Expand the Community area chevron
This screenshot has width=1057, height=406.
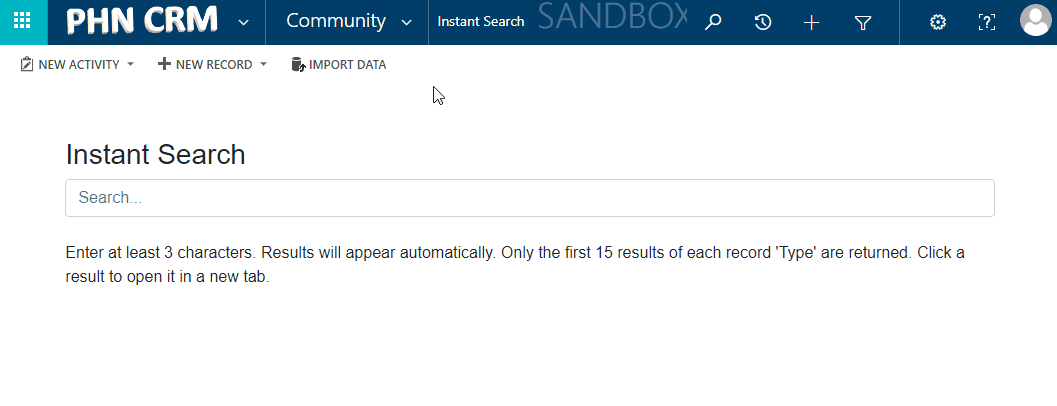(x=406, y=22)
